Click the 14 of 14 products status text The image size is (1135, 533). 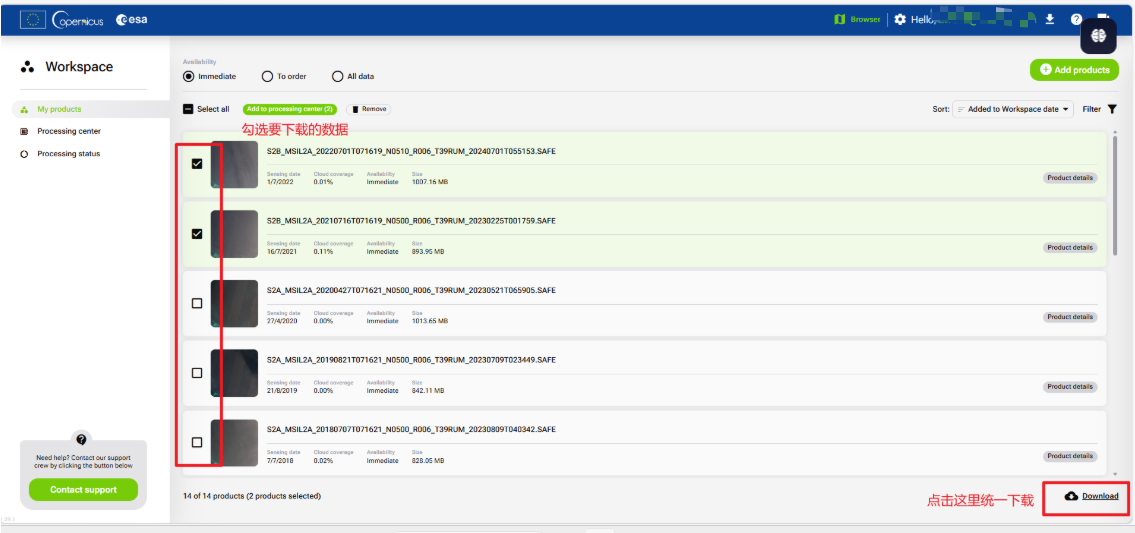252,496
